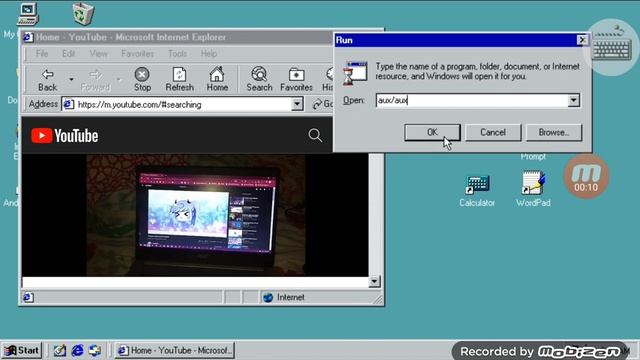Viewport: 640px width, 360px height.
Task: Click OK in the Run dialog
Action: click(x=432, y=132)
